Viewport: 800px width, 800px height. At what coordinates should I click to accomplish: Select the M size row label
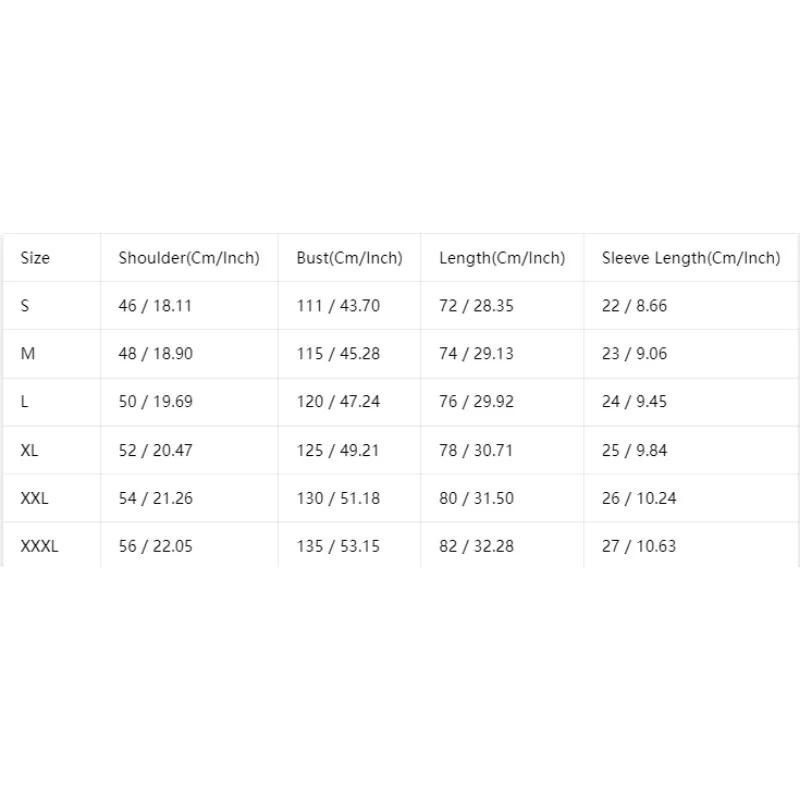click(x=28, y=353)
